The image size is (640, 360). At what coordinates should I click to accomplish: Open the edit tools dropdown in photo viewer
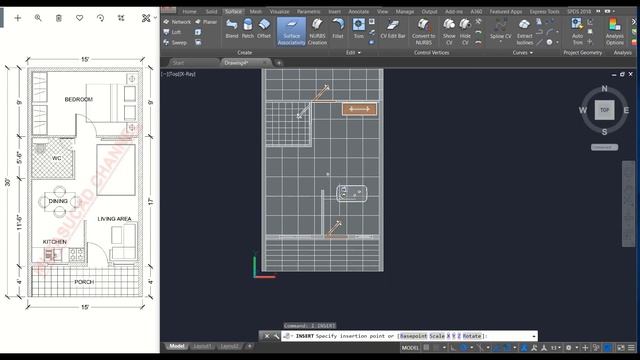149,18
